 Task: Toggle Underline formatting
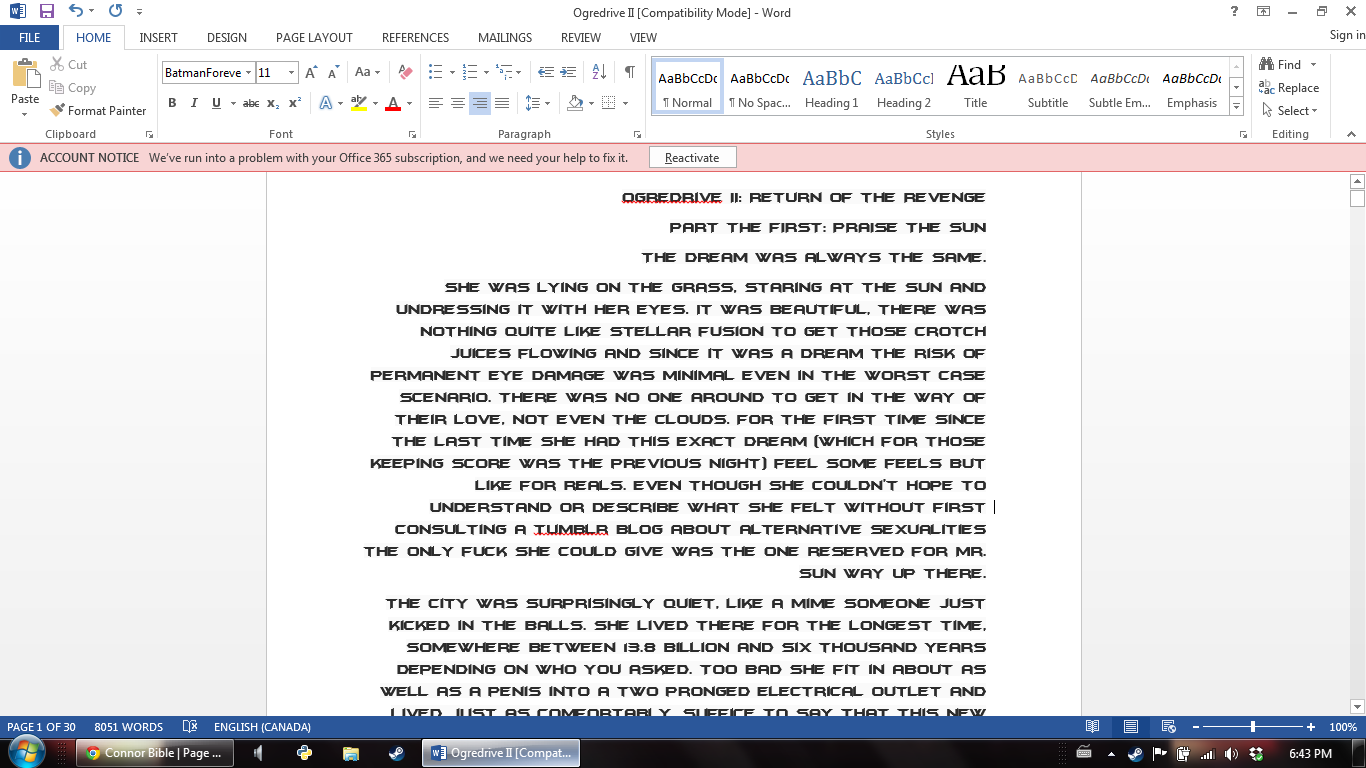(x=215, y=103)
